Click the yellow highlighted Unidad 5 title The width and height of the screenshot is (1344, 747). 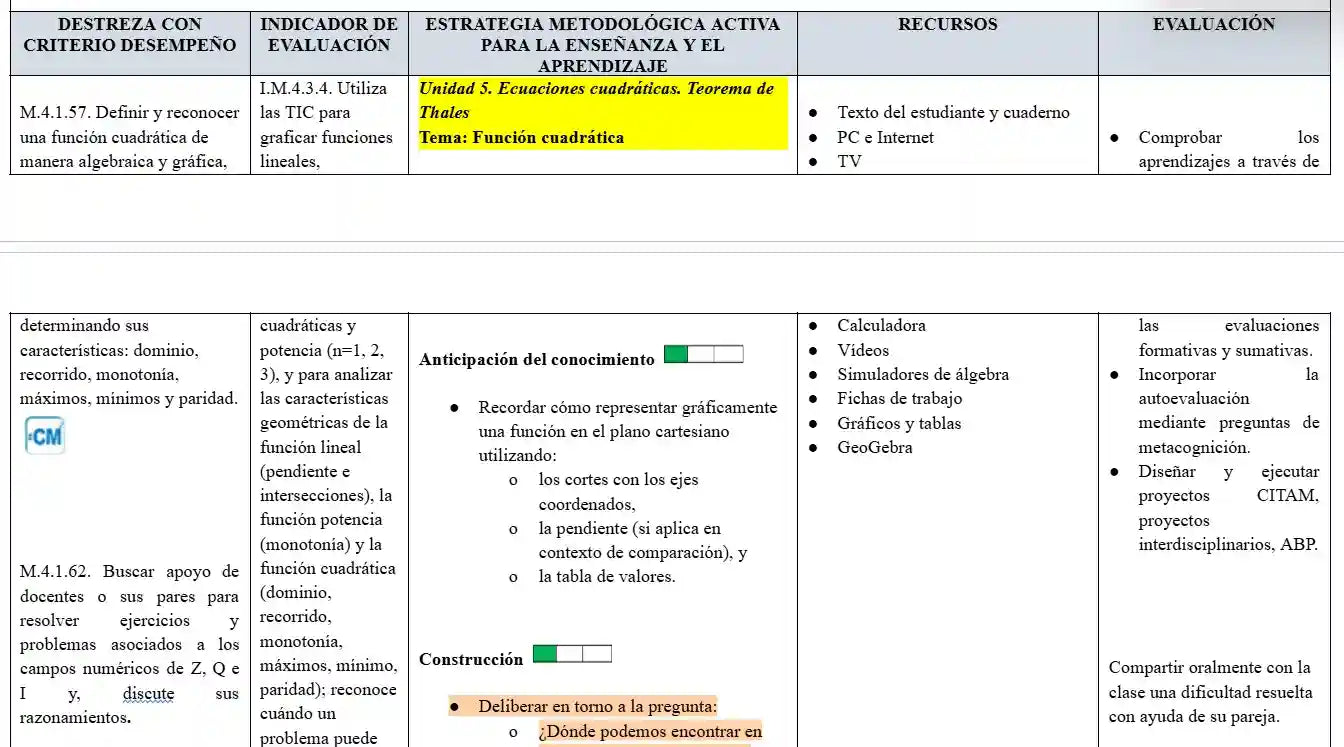pos(596,100)
